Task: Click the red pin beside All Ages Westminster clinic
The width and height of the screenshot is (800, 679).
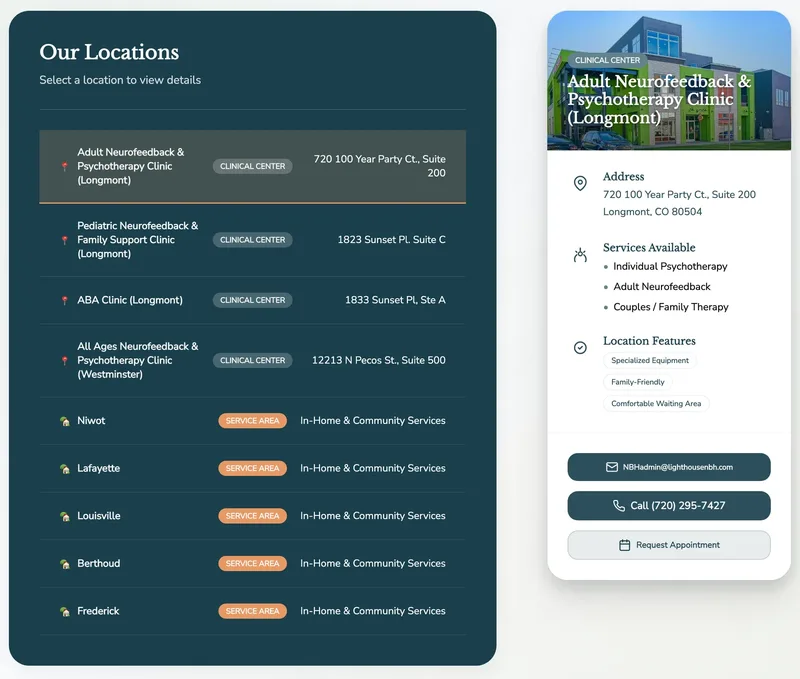Action: [64, 361]
